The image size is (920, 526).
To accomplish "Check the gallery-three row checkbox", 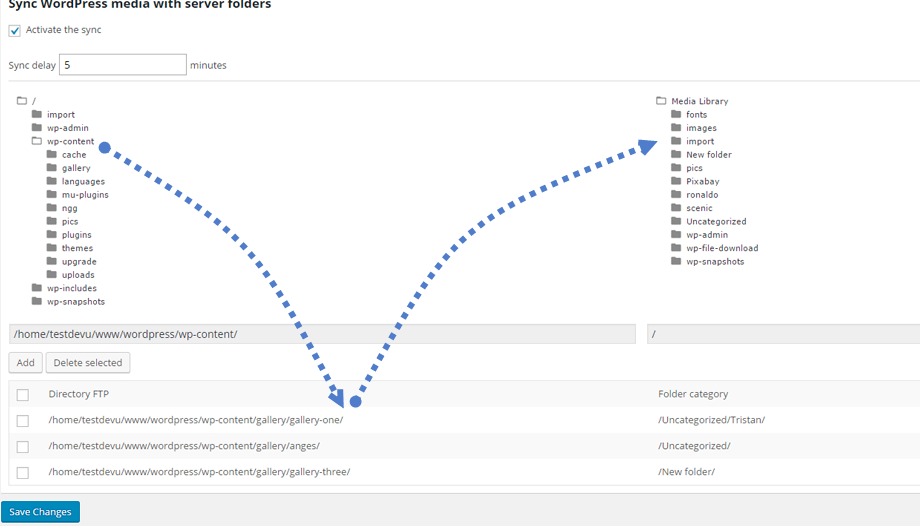I will [x=23, y=473].
